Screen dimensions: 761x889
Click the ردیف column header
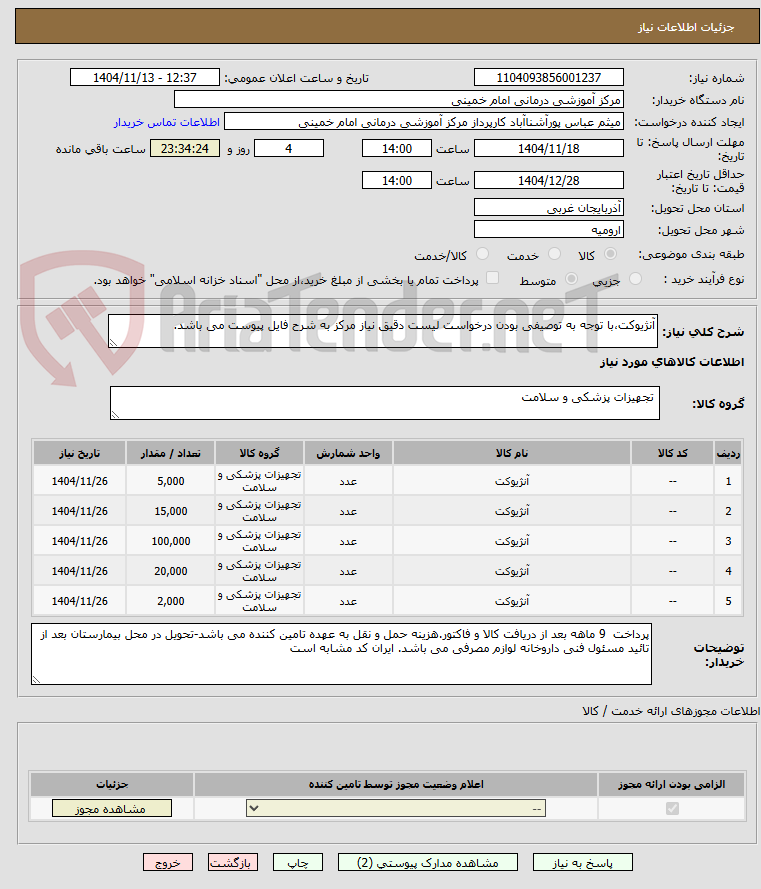point(728,453)
